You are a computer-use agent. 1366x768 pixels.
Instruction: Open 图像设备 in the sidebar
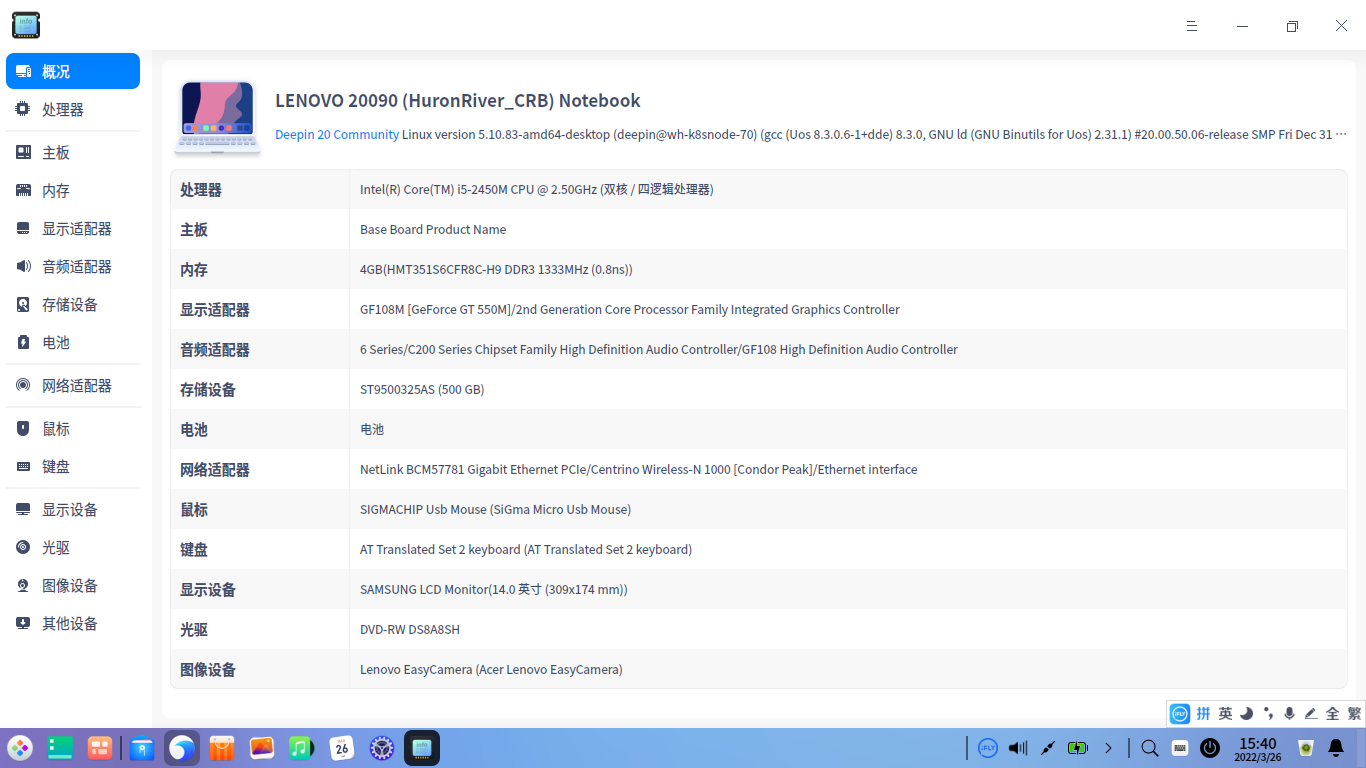(73, 585)
